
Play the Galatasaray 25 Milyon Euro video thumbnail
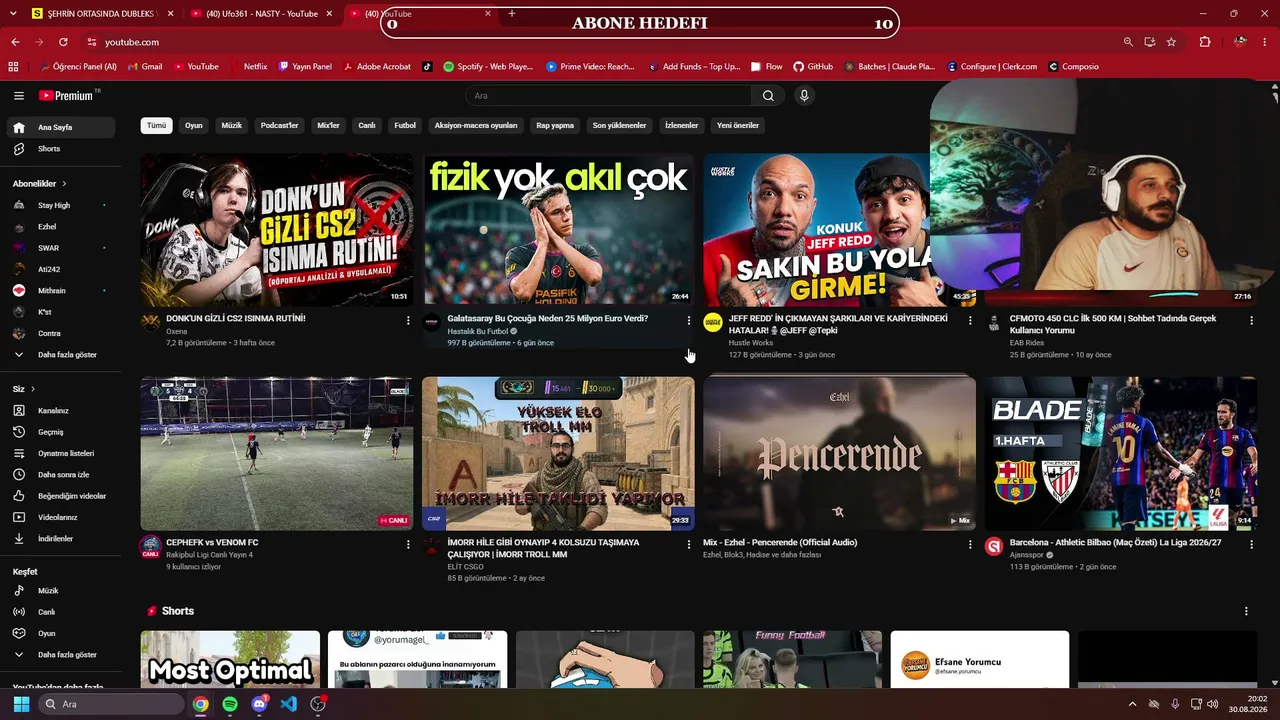pos(558,229)
